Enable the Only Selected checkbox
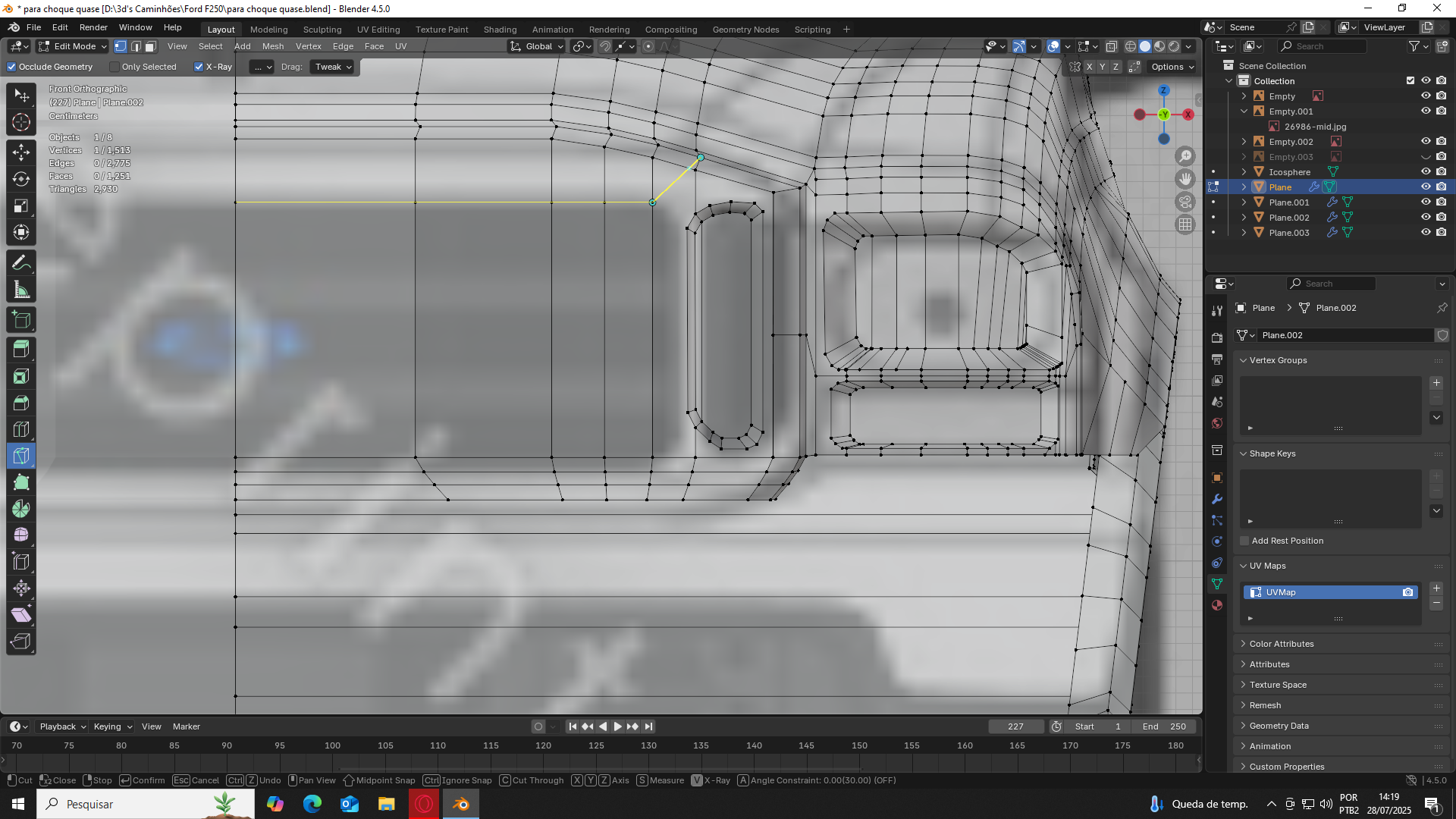The height and width of the screenshot is (819, 1456). pyautogui.click(x=115, y=67)
